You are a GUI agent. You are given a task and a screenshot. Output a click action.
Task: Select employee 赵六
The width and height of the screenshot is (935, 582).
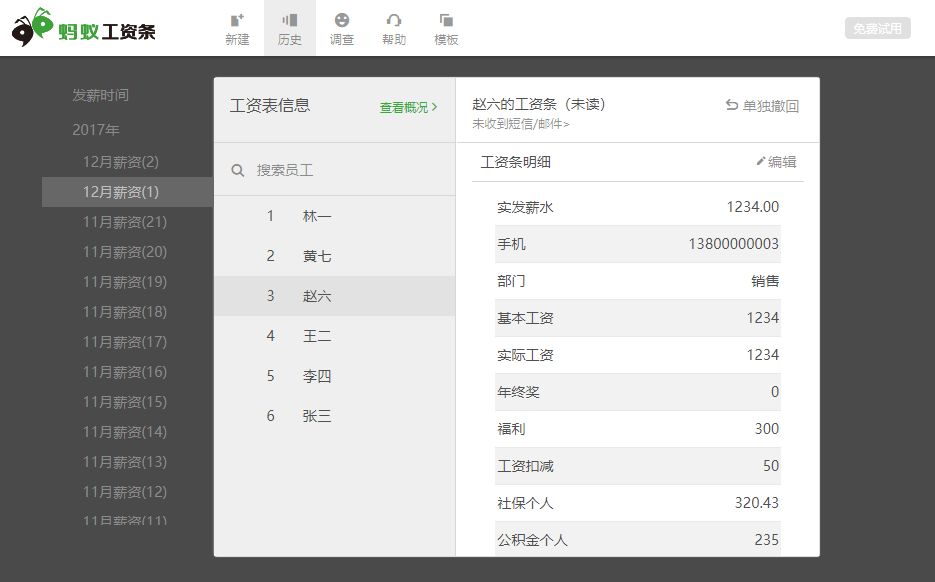[x=335, y=296]
